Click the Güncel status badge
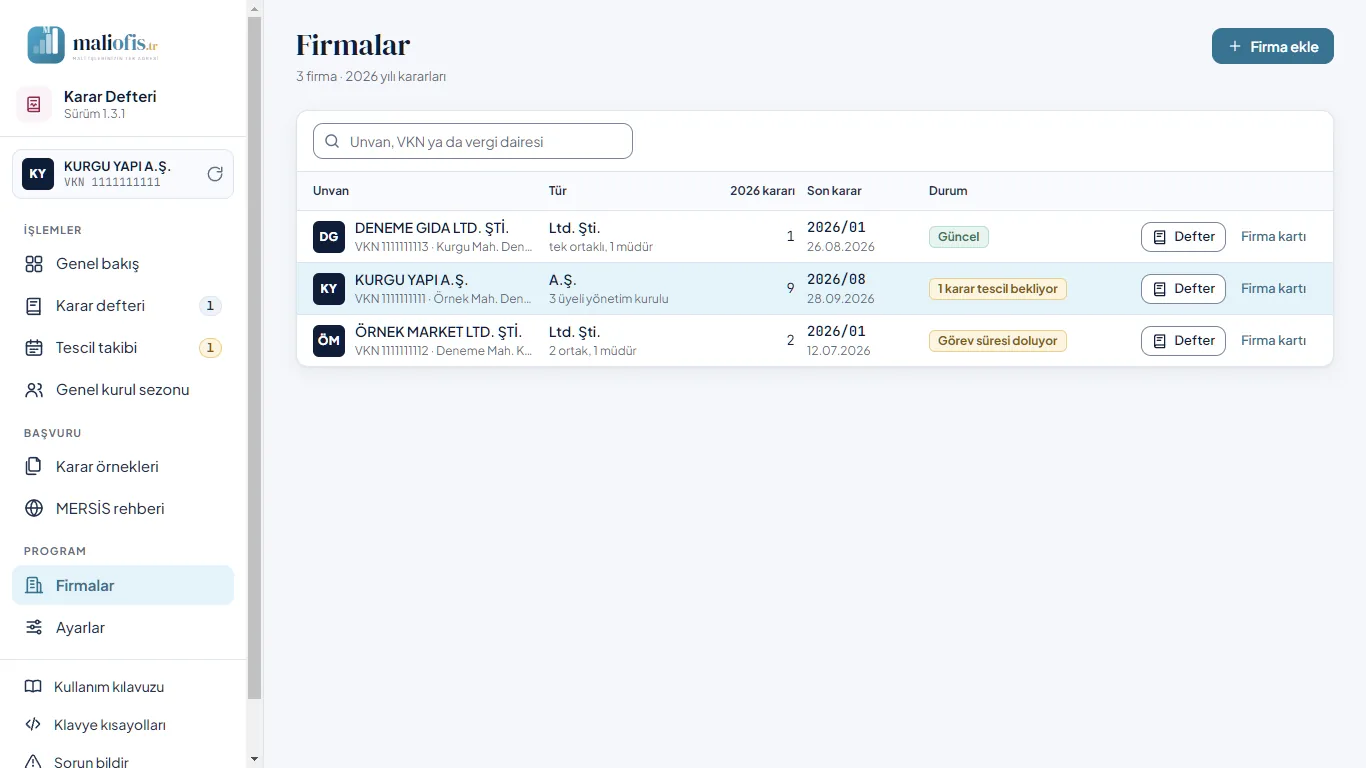 [x=958, y=237]
